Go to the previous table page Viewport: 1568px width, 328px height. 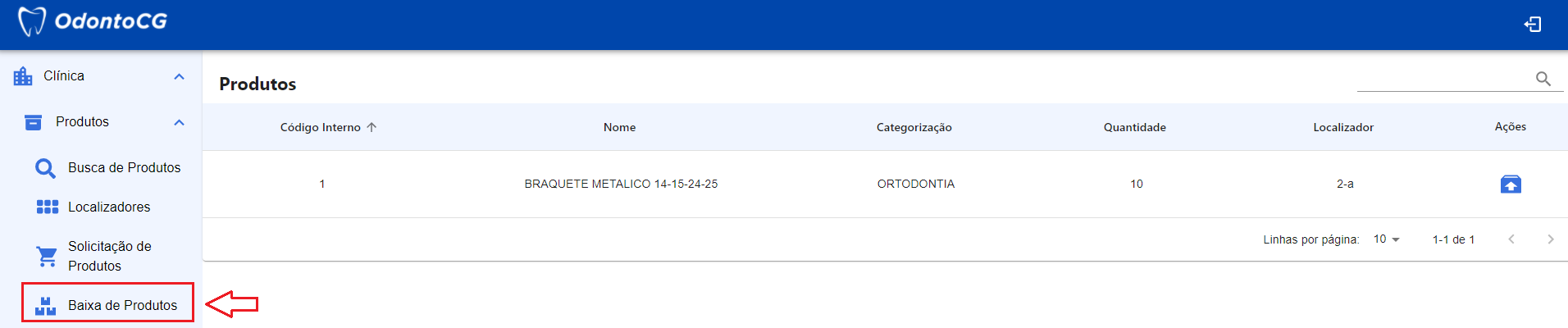tap(1511, 239)
